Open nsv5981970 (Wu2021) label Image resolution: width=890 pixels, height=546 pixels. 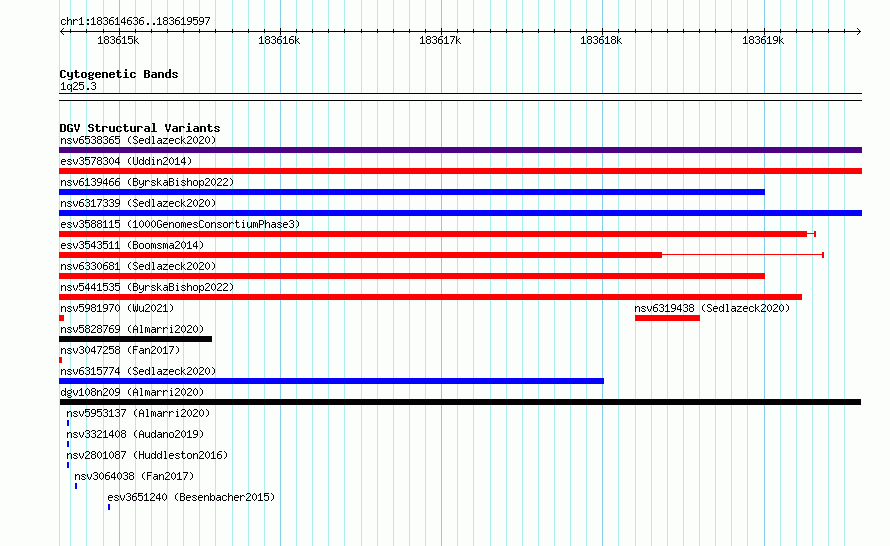click(117, 308)
